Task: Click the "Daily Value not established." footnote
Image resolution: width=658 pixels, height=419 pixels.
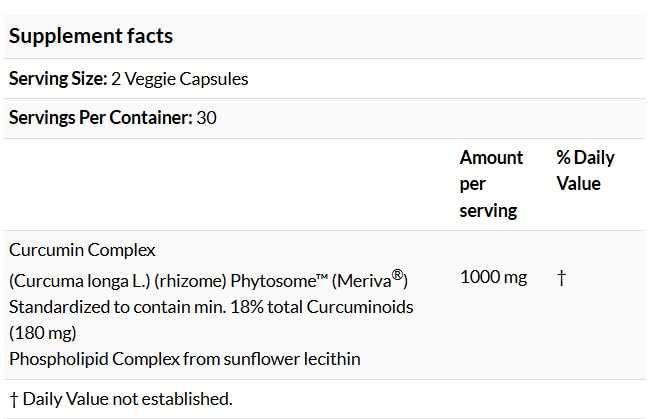Action: (x=127, y=399)
